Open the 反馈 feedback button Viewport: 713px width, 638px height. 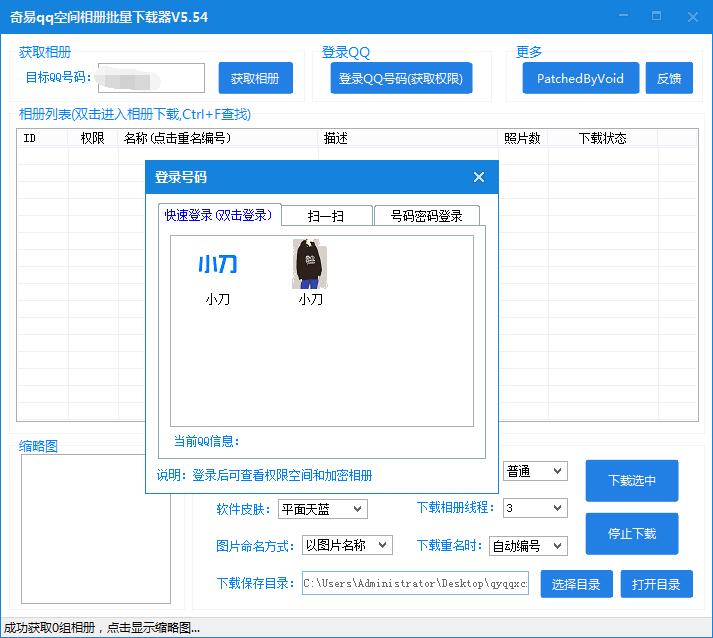coord(669,78)
